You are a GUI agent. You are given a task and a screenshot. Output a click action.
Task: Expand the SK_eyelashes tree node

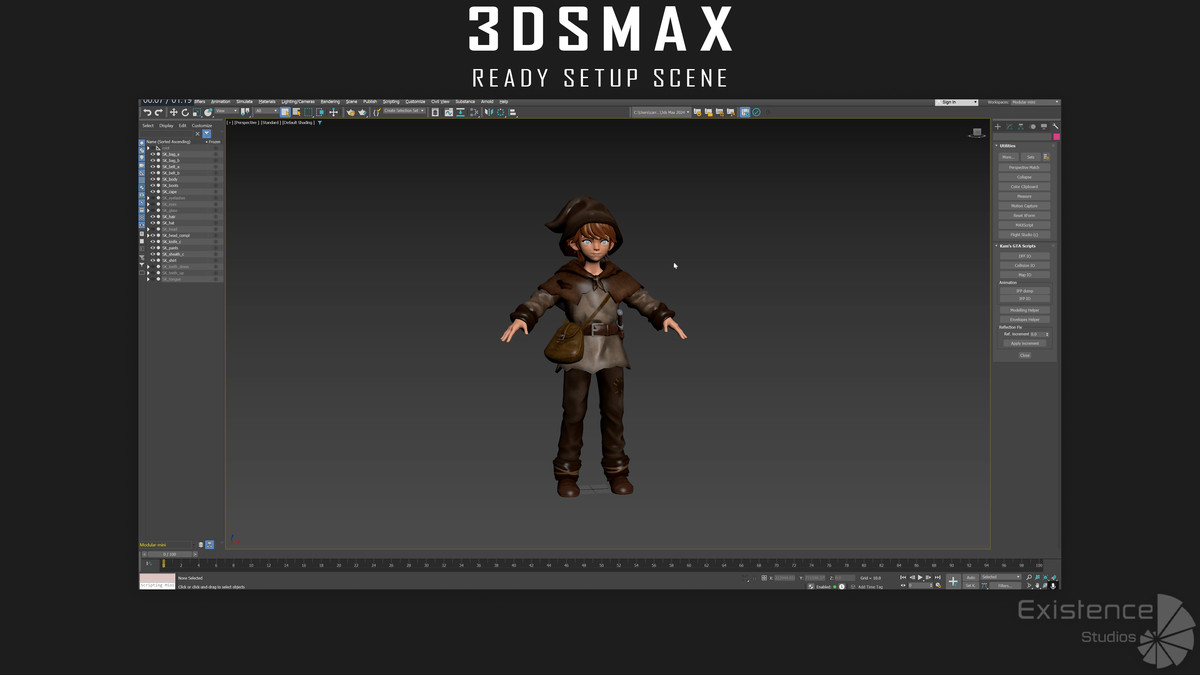[148, 198]
